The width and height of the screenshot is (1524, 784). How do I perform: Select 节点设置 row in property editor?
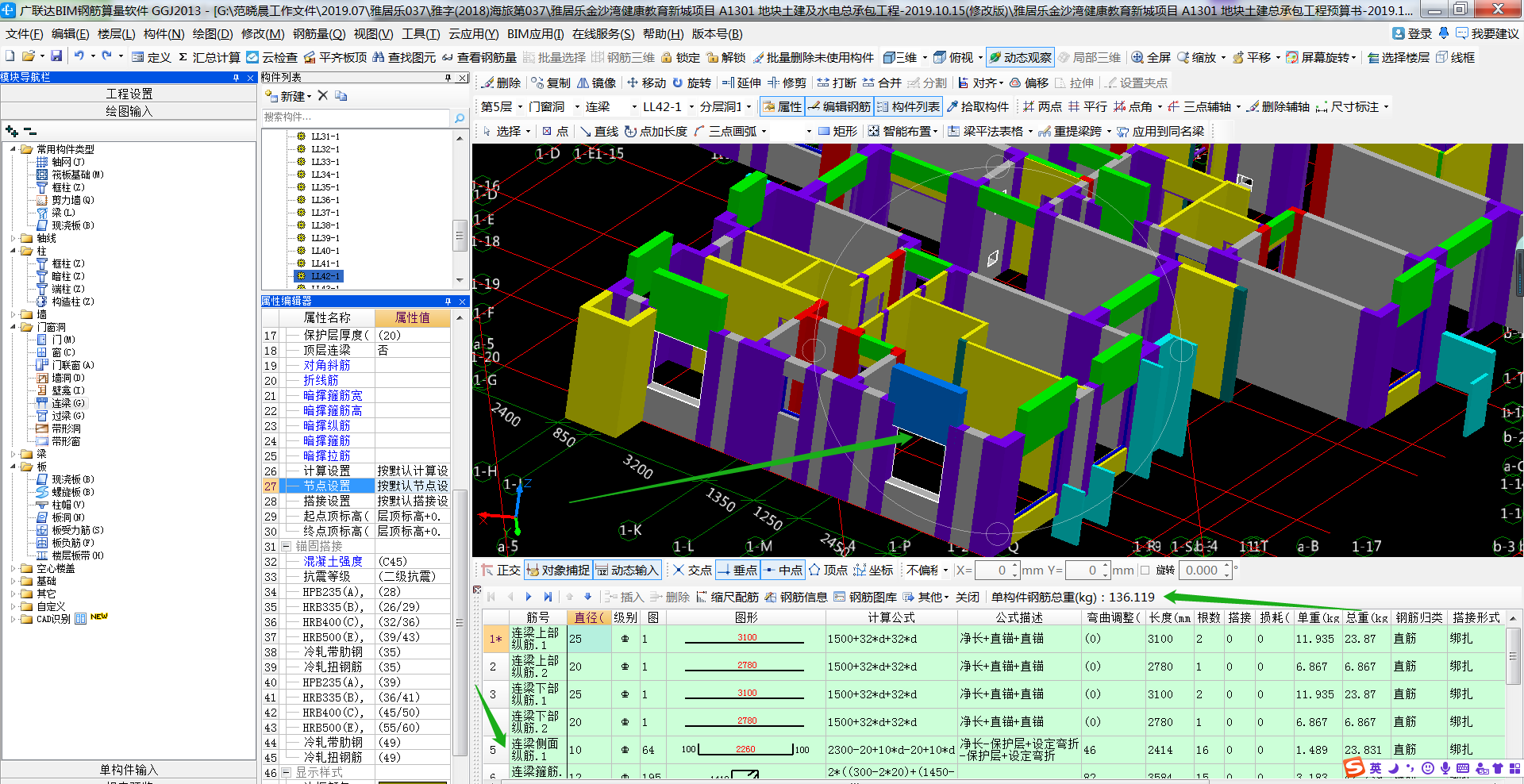[x=356, y=486]
